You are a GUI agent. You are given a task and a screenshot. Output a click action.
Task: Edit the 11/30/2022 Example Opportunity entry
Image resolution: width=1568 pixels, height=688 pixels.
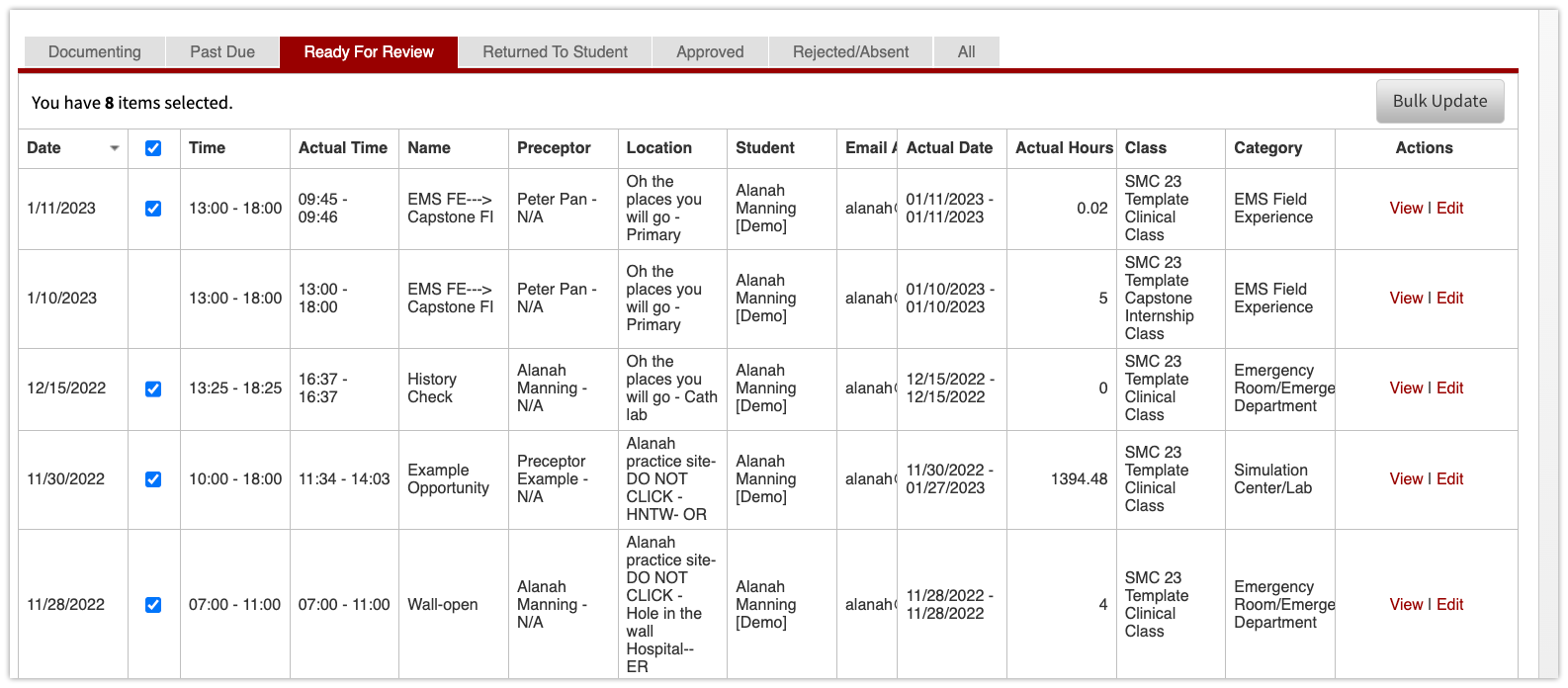point(1449,479)
